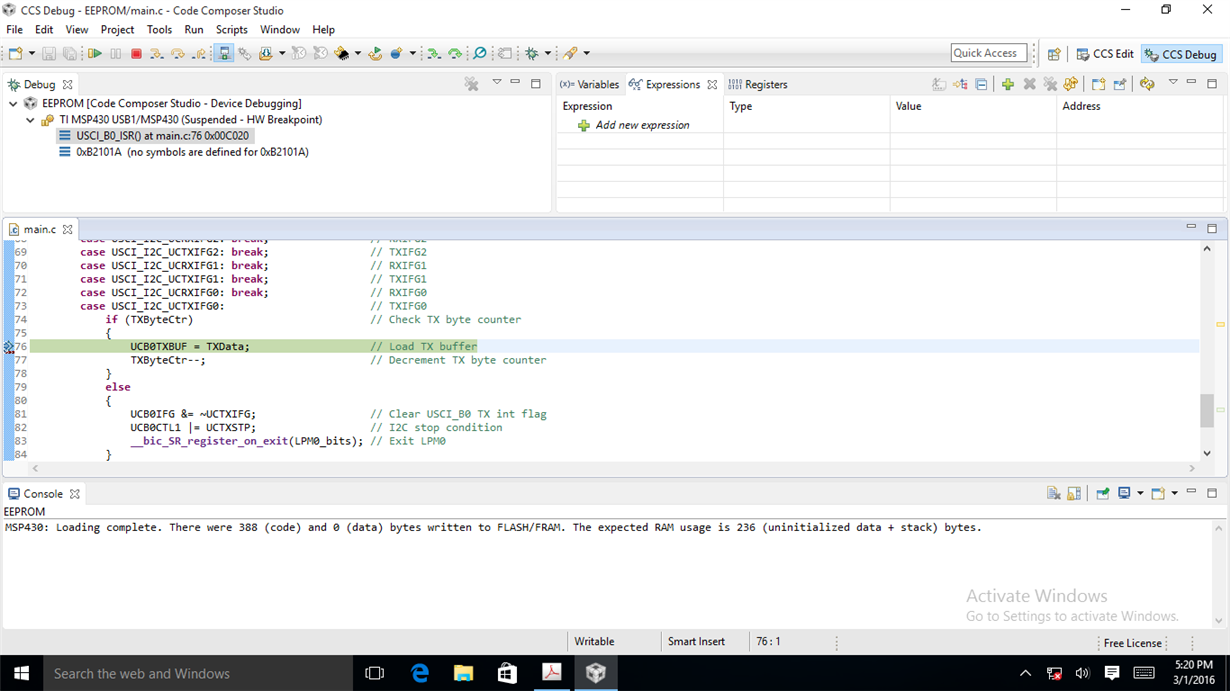The height and width of the screenshot is (691, 1230).
Task: Switch to the Variables tab
Action: (589, 84)
